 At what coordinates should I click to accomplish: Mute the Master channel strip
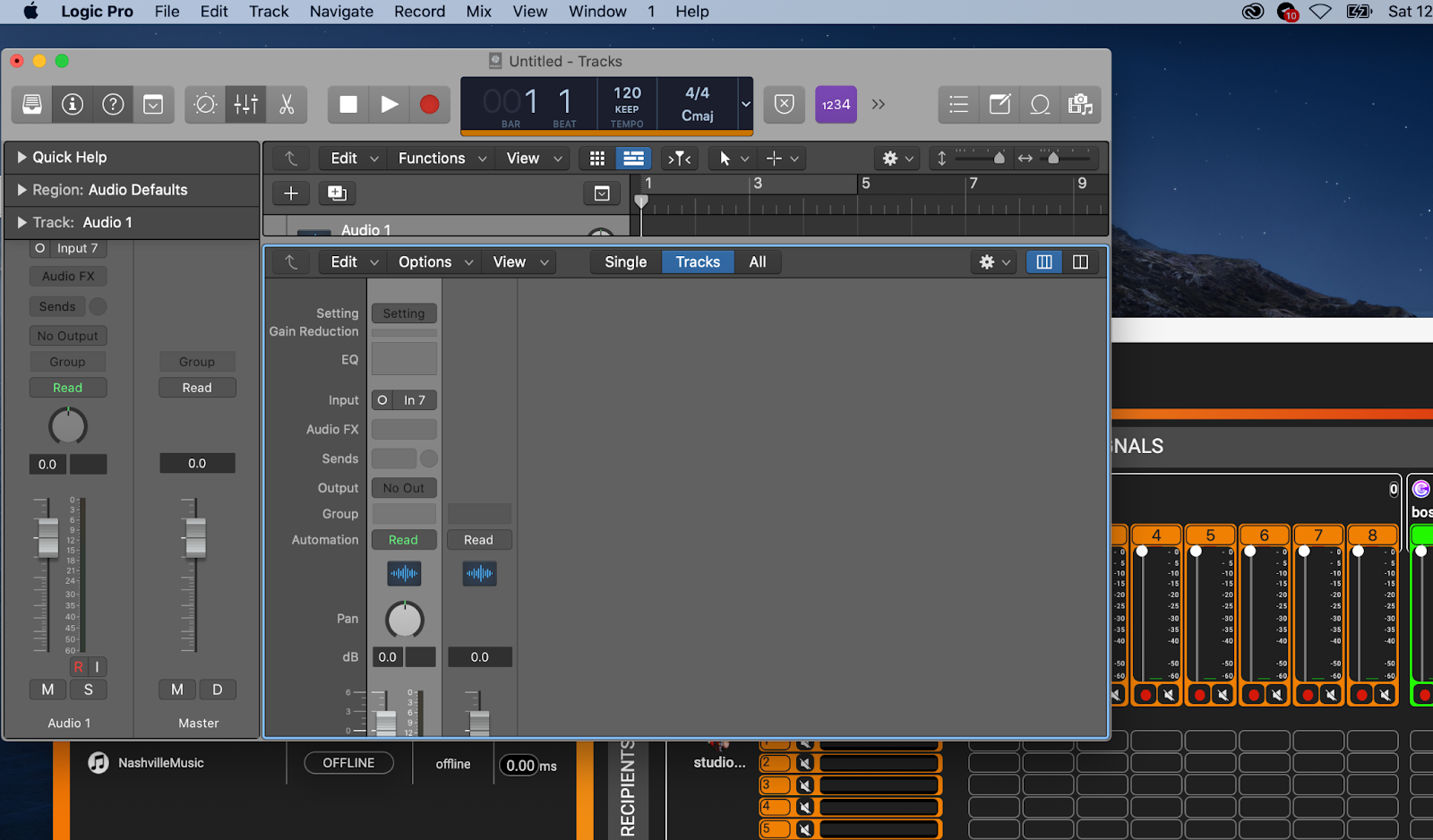(x=177, y=690)
